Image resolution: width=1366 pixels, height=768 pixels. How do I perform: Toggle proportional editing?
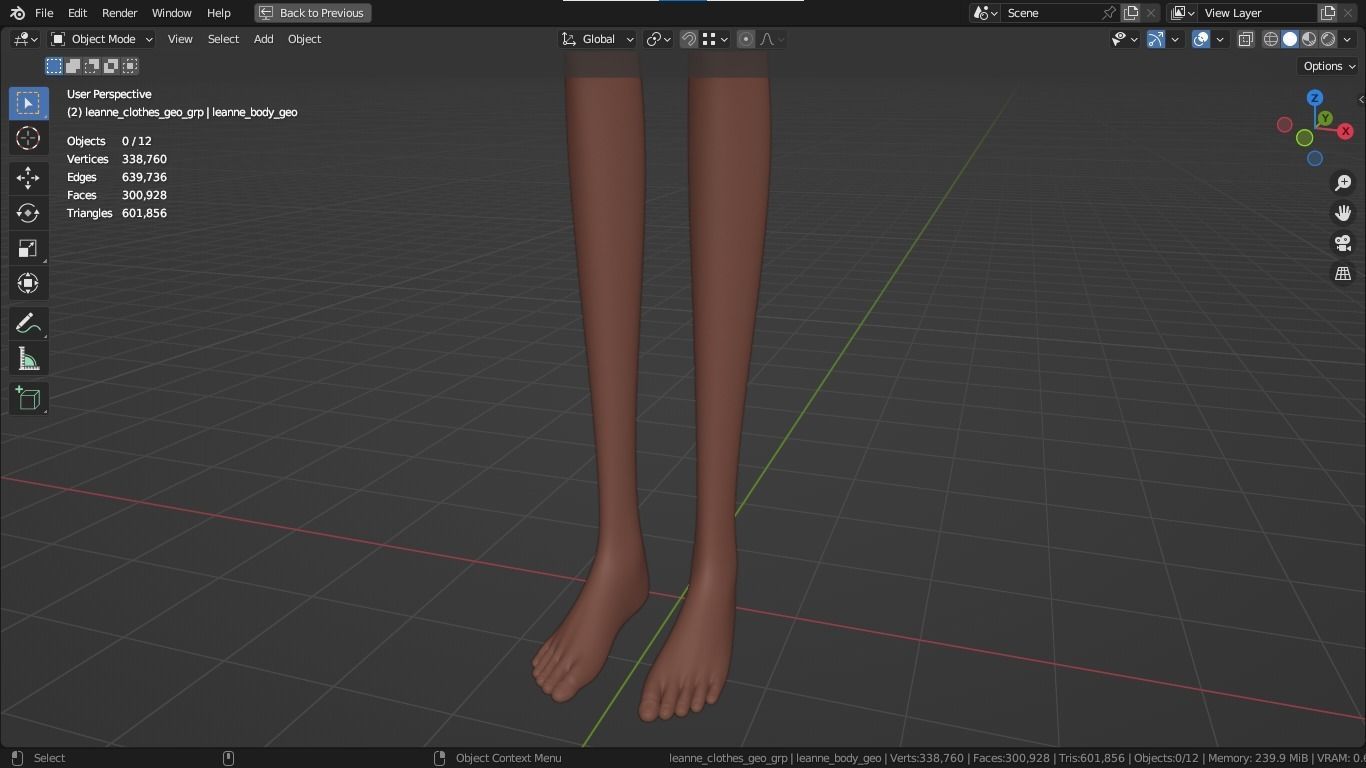pos(746,39)
